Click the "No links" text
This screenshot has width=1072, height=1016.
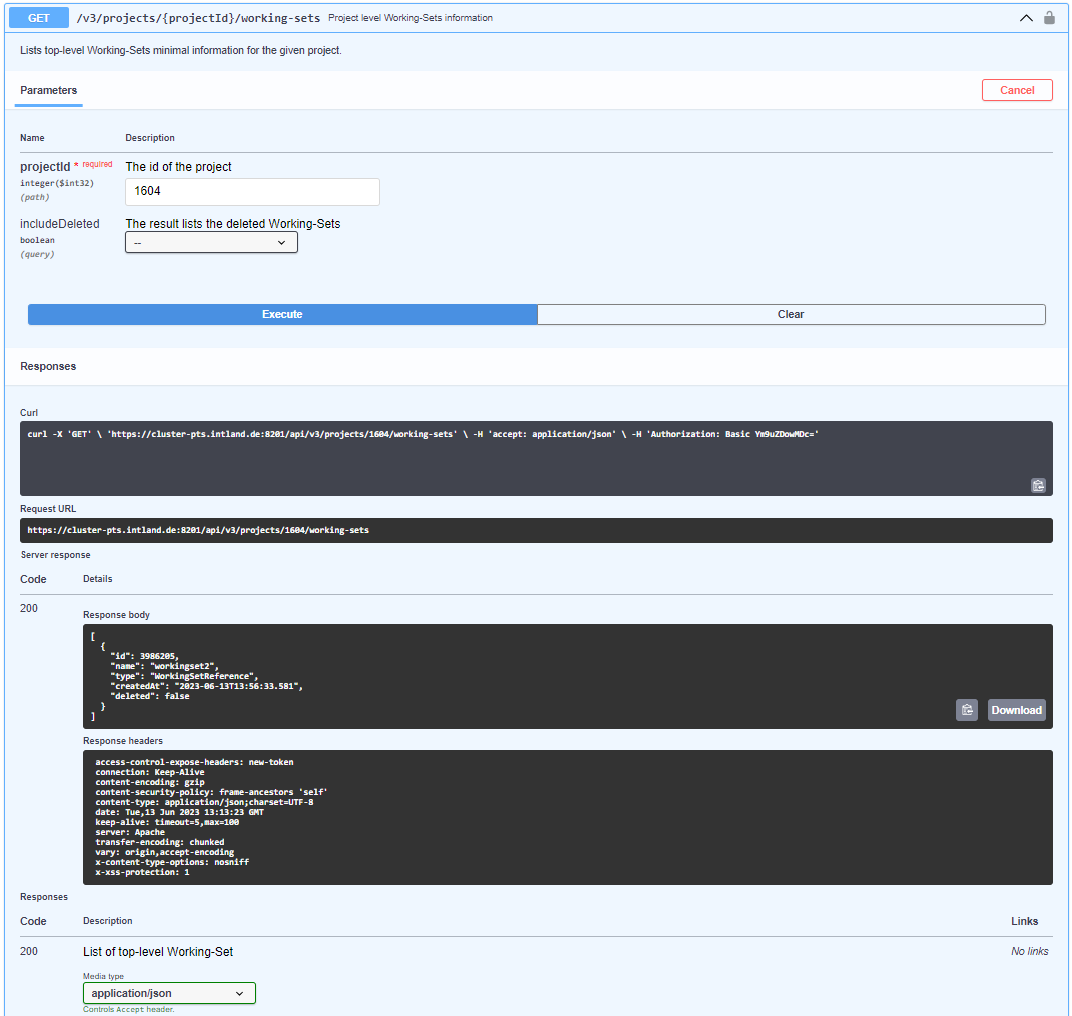(1030, 952)
